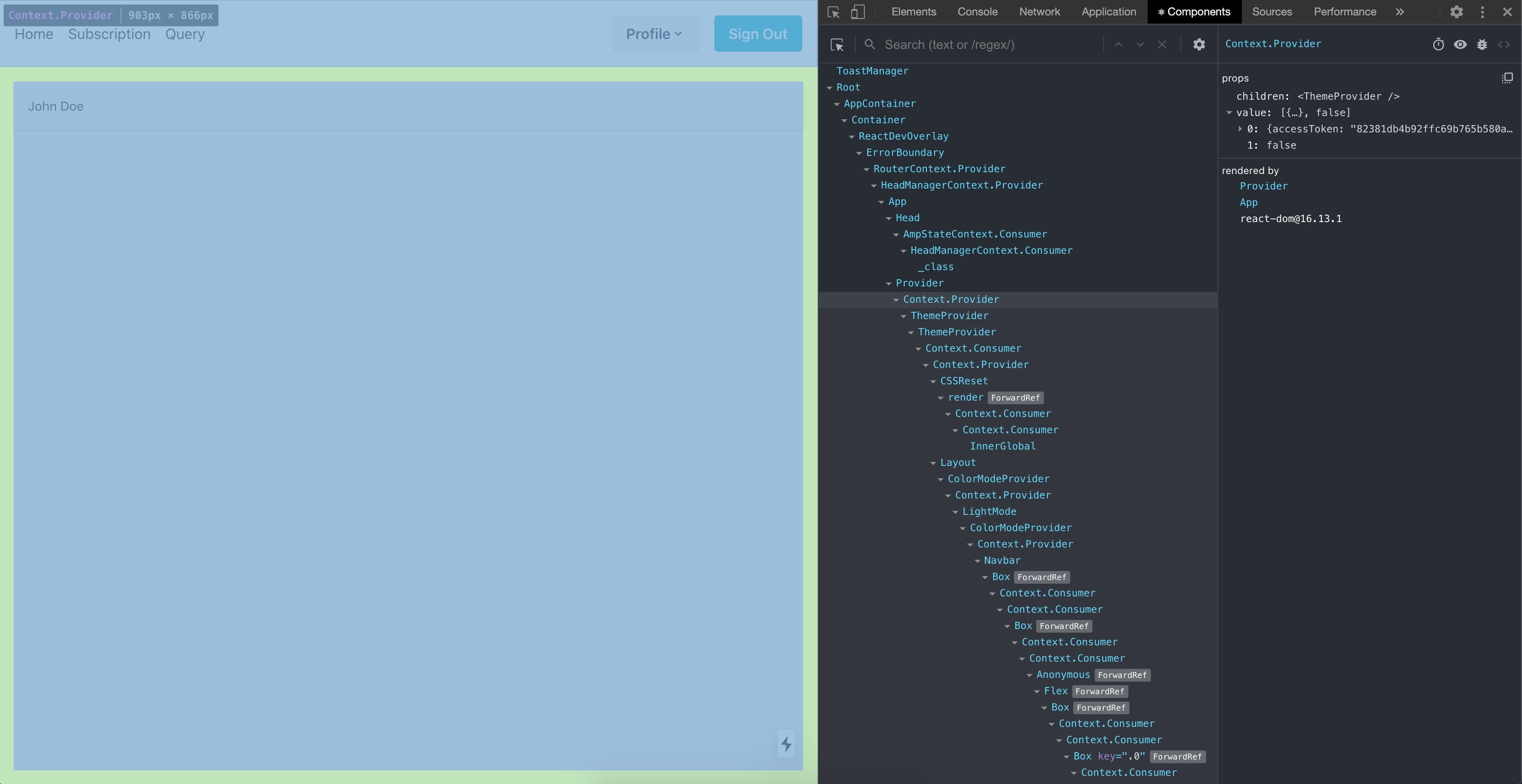Image resolution: width=1522 pixels, height=784 pixels.
Task: Click the Sign Out button
Action: coord(758,34)
